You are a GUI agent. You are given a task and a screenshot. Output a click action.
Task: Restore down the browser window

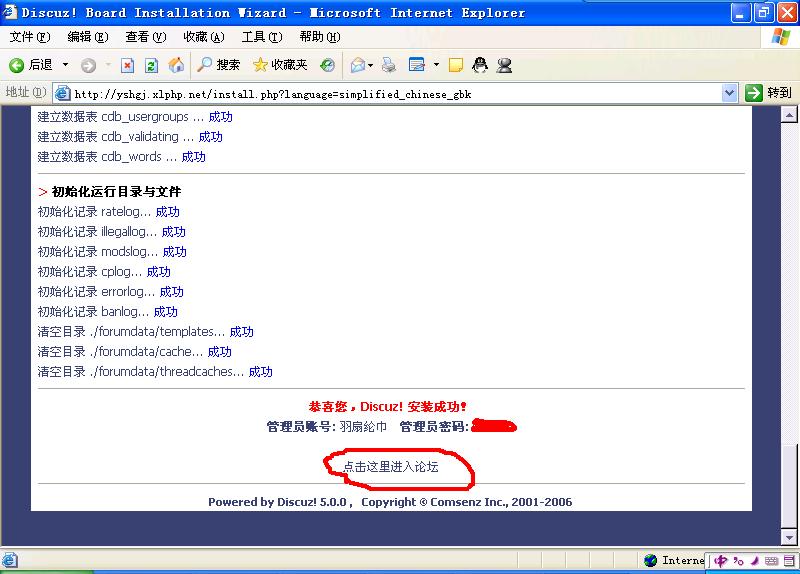tap(763, 12)
